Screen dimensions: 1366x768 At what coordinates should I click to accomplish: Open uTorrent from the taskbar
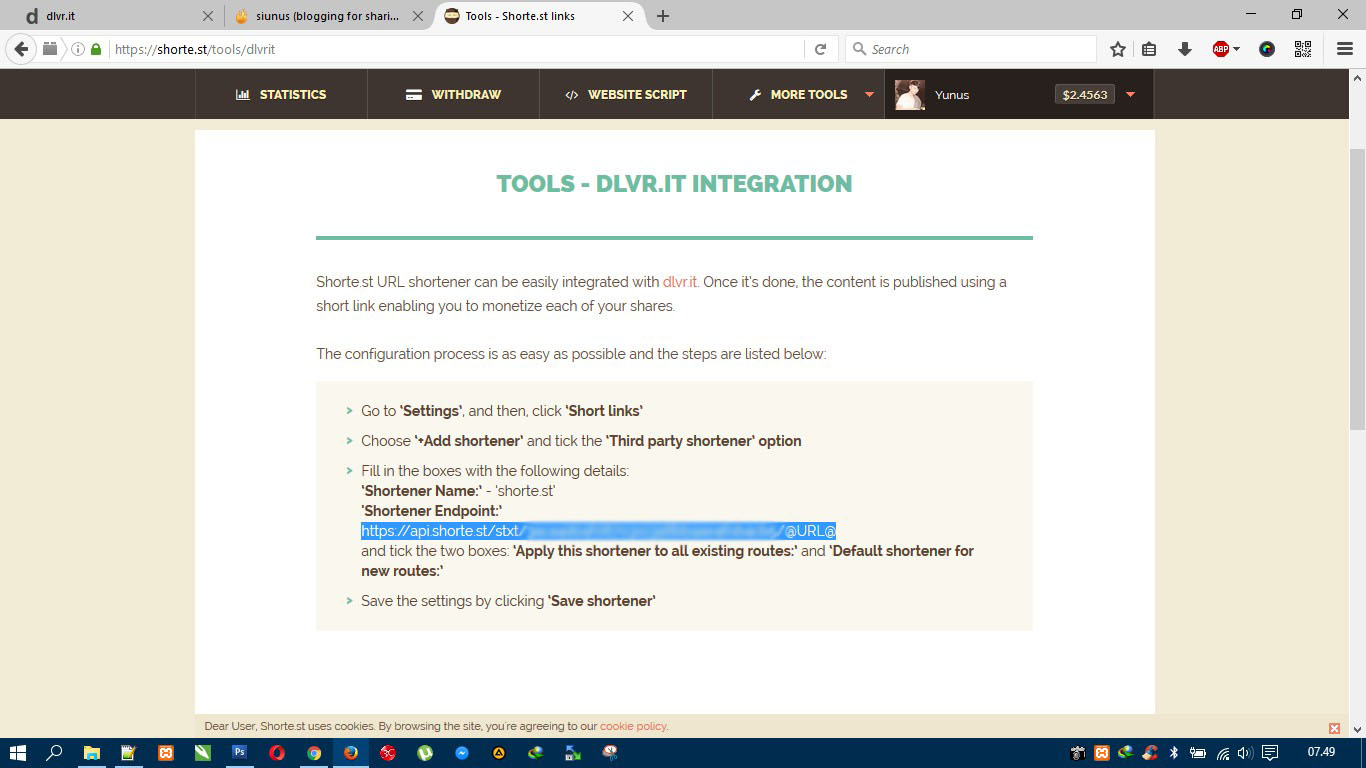[425, 753]
